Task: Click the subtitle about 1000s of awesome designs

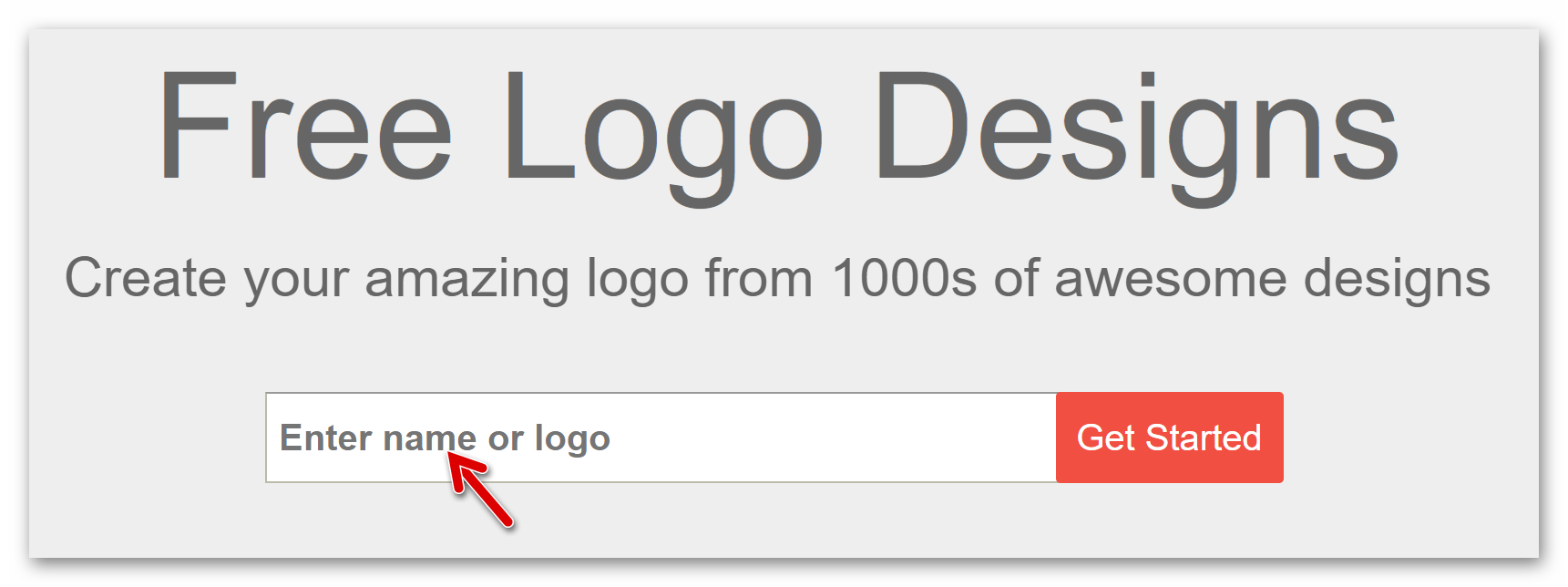Action: 777,279
